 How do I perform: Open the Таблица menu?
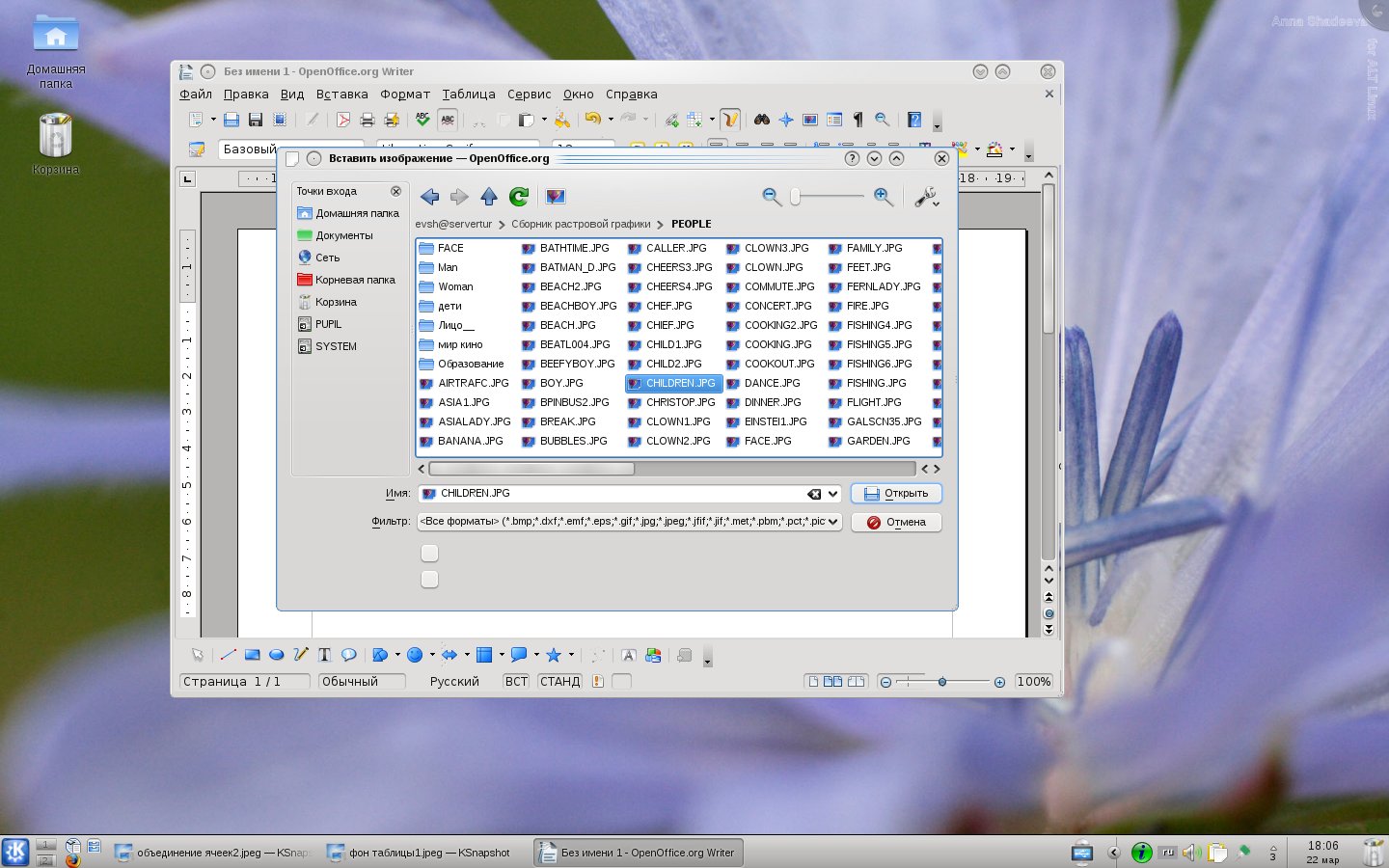469,95
